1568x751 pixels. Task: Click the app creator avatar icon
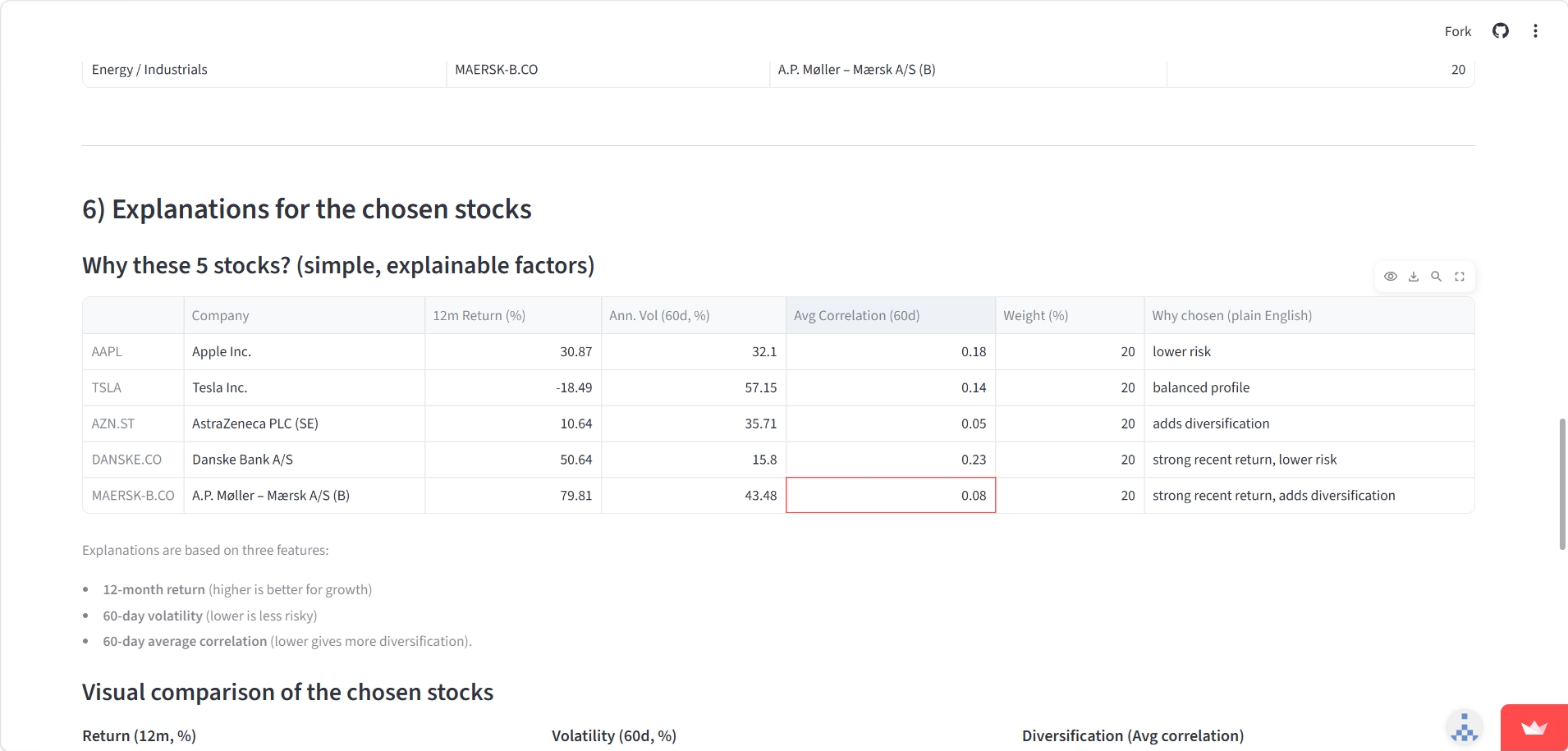tap(1465, 728)
